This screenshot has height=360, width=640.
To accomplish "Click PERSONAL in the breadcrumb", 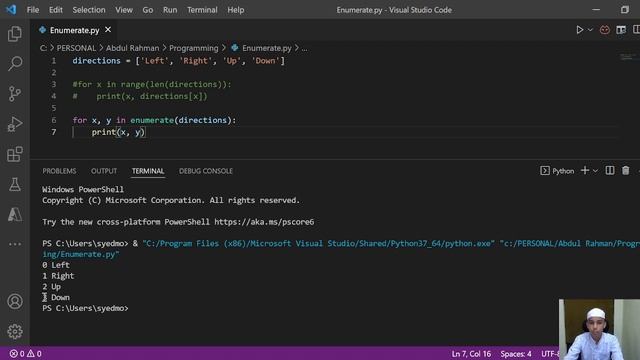I will 76,48.
